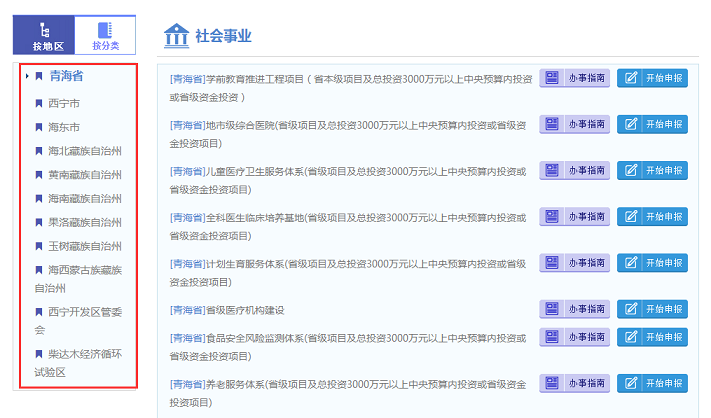Click guide icon in 食品安全风险监测体系 row
Image resolution: width=711 pixels, height=418 pixels.
(x=552, y=336)
